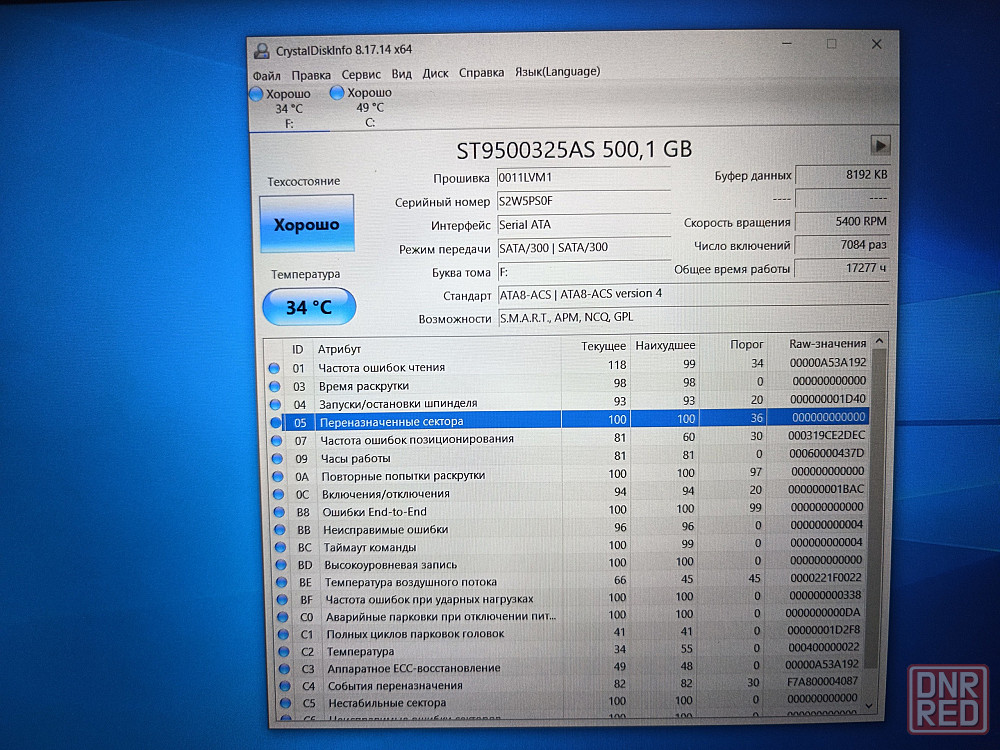This screenshot has height=750, width=1000.
Task: Click the Скорость вращения value 5400 RPM
Action: 842,221
